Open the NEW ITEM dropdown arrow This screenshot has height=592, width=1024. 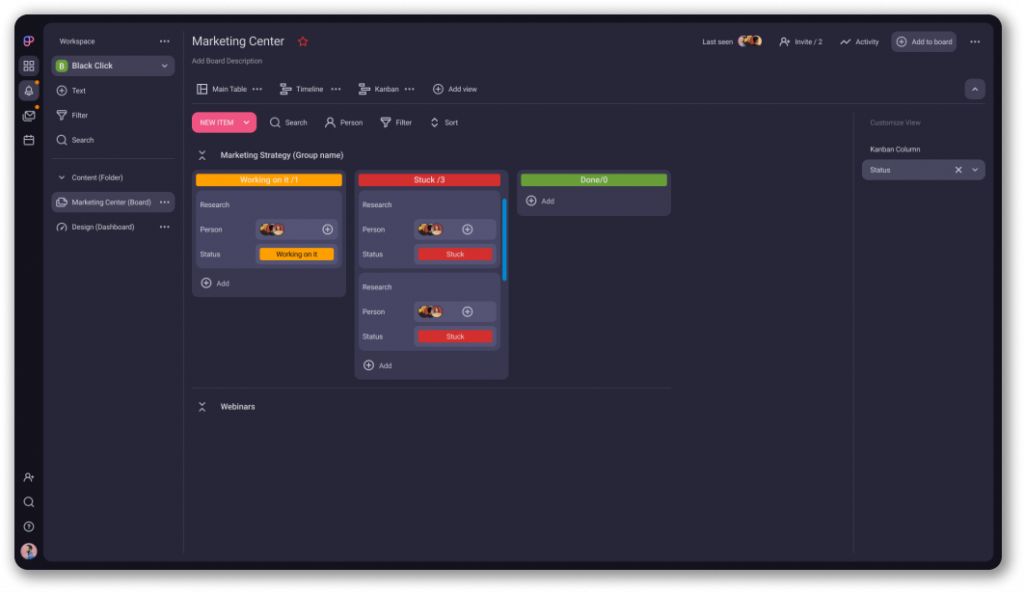[246, 122]
